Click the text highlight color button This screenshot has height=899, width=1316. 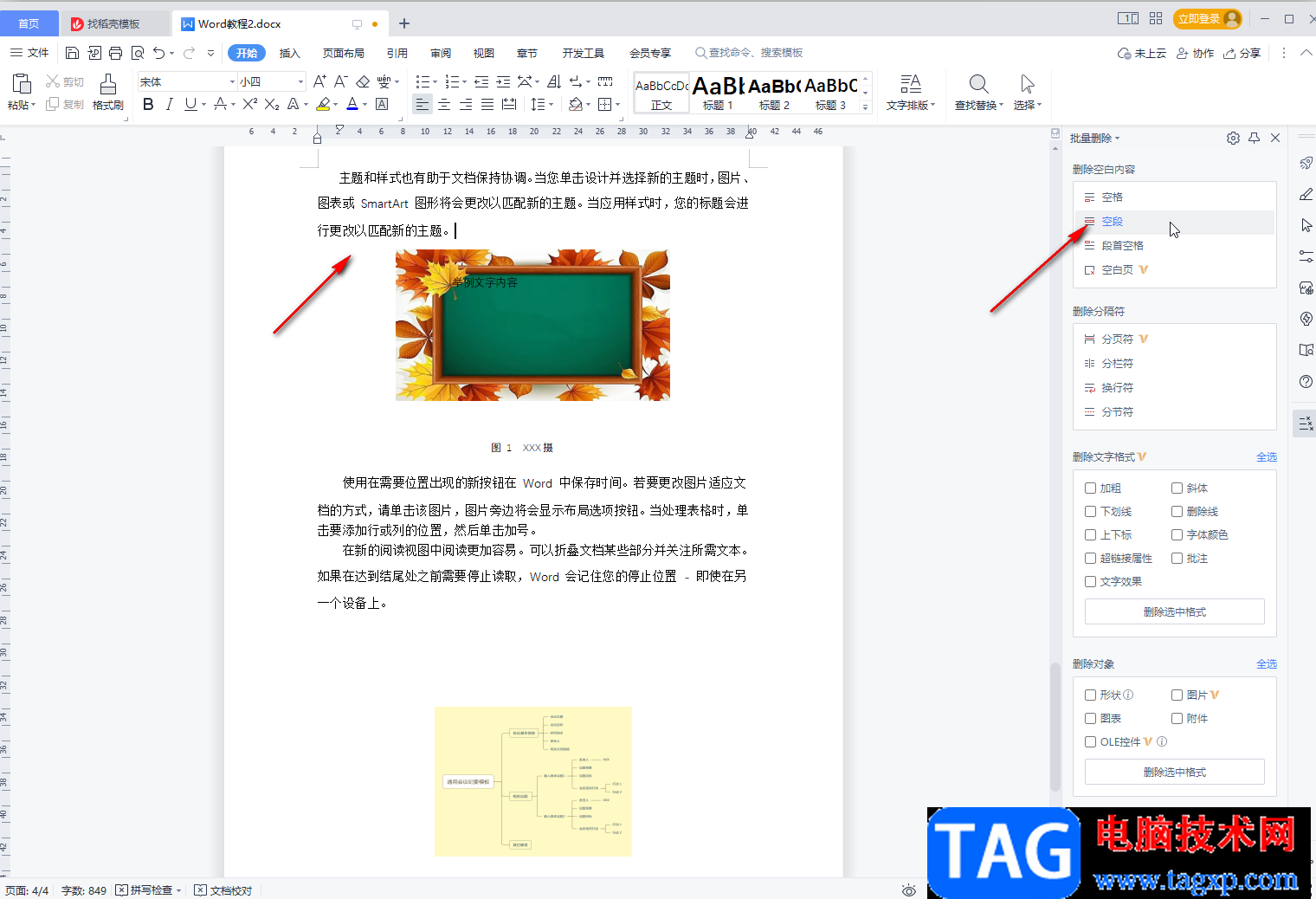[323, 104]
